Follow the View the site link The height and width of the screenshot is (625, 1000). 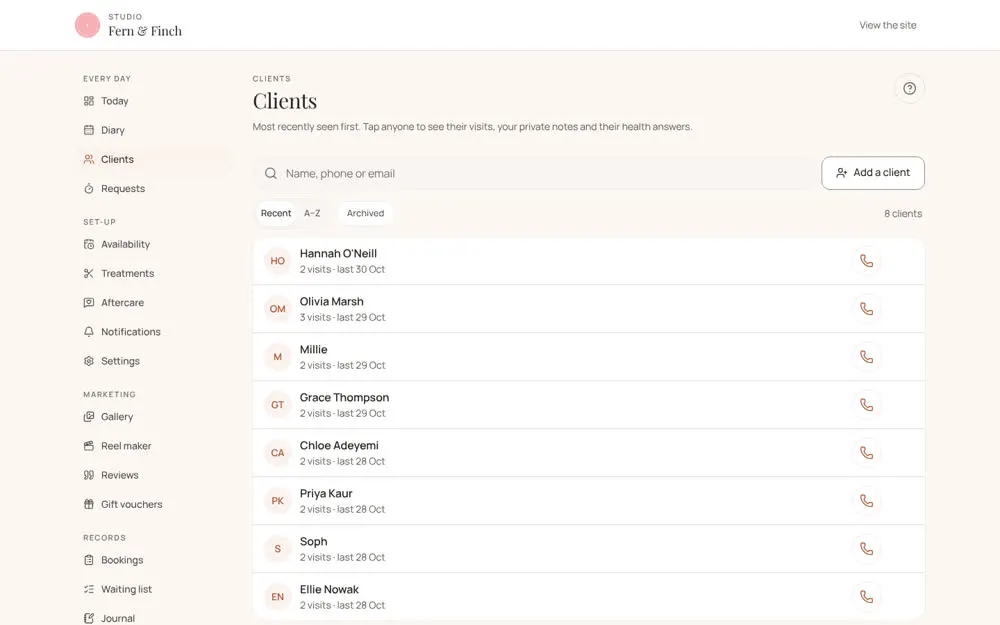[x=887, y=26]
